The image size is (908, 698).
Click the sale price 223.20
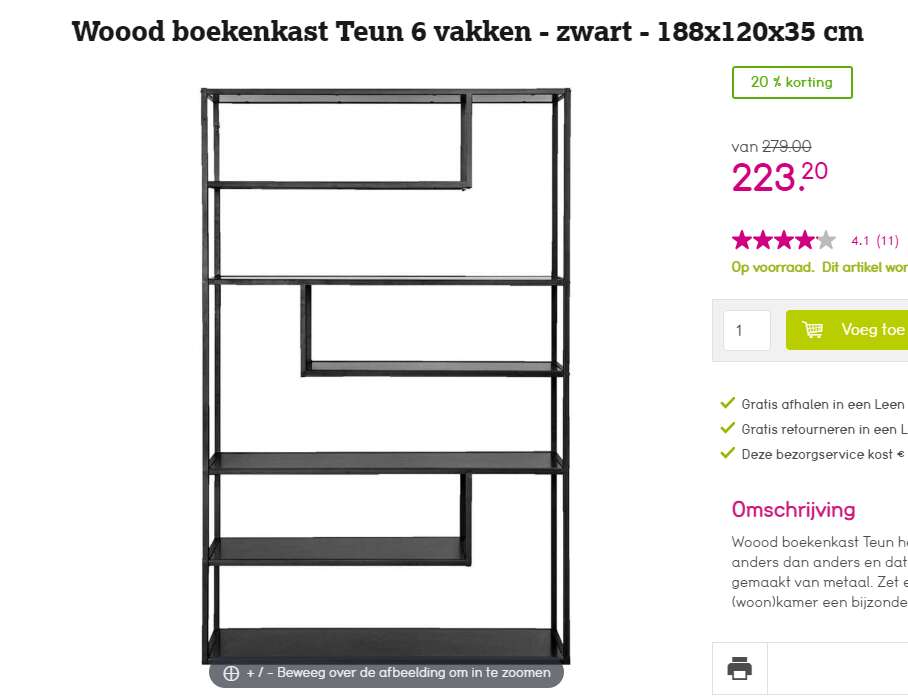click(x=779, y=177)
